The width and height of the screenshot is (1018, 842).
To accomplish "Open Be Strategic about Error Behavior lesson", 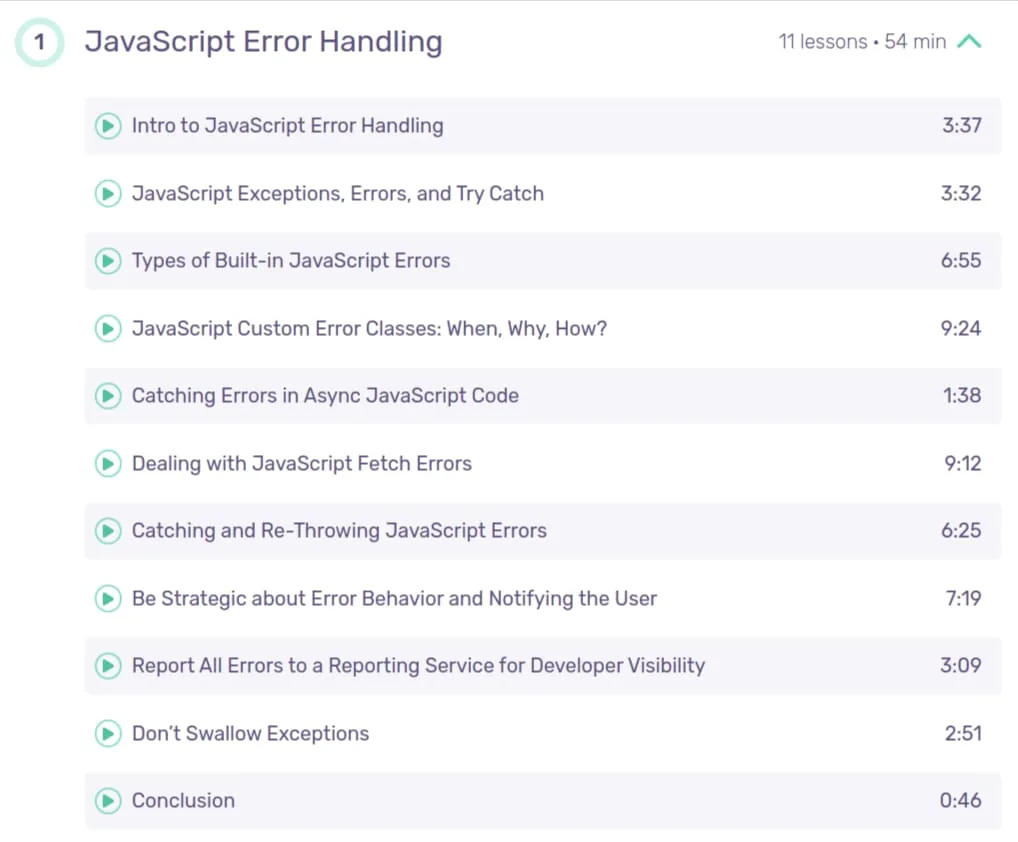I will pos(394,599).
